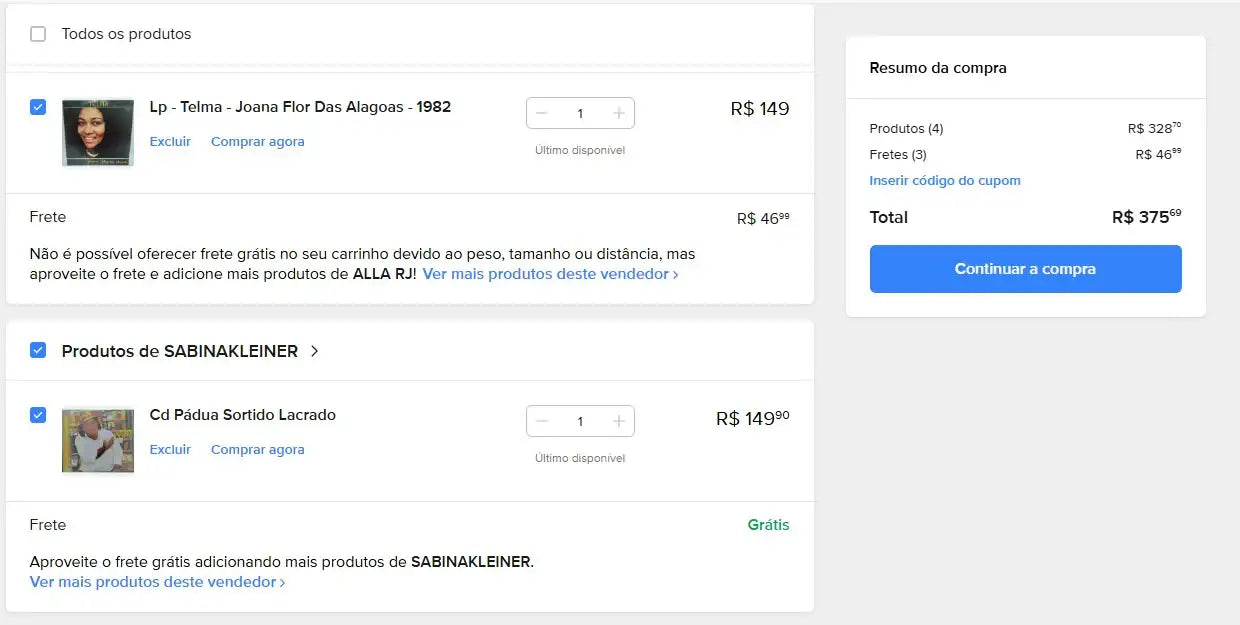The image size is (1240, 625).
Task: Open 'Ver mais produtos' for SABINAKLEINER
Action: [x=157, y=582]
